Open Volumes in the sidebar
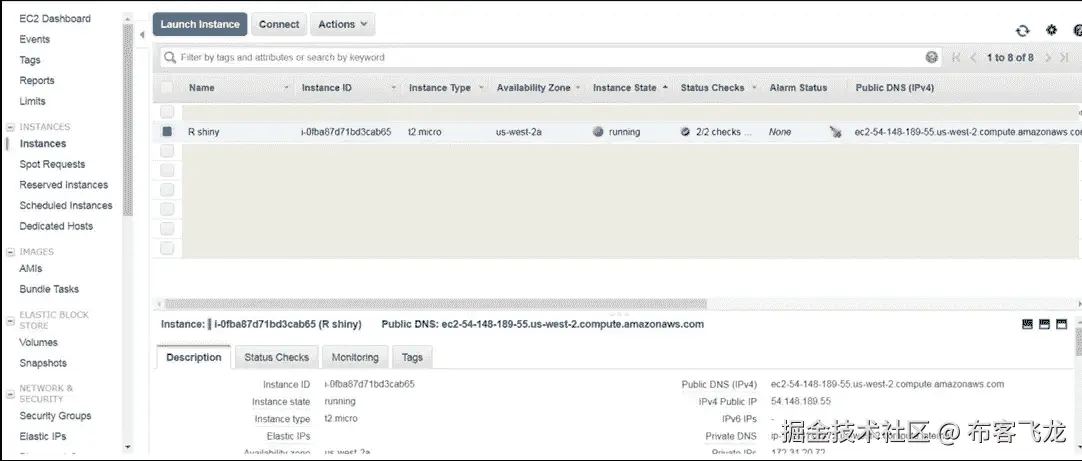Screen dimensions: 1082x461 pos(39,342)
